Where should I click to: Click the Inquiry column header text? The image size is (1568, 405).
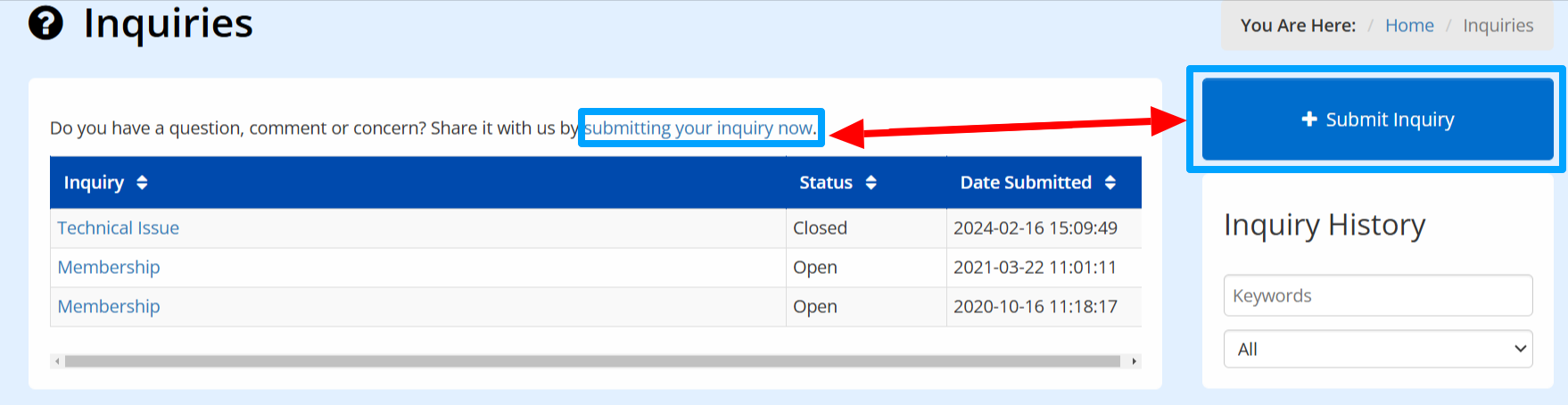click(94, 183)
